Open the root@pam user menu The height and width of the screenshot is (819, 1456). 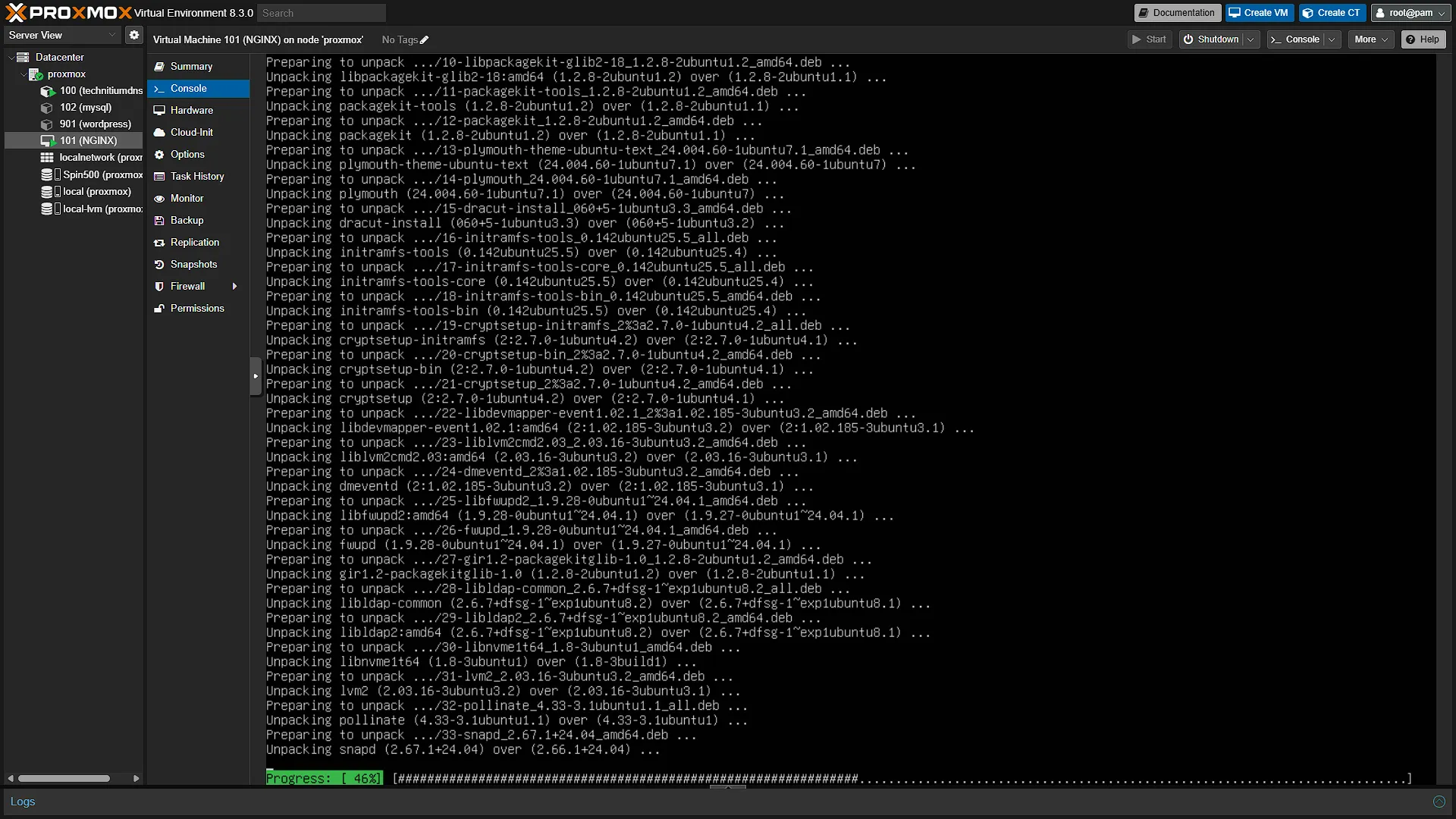pos(1410,13)
